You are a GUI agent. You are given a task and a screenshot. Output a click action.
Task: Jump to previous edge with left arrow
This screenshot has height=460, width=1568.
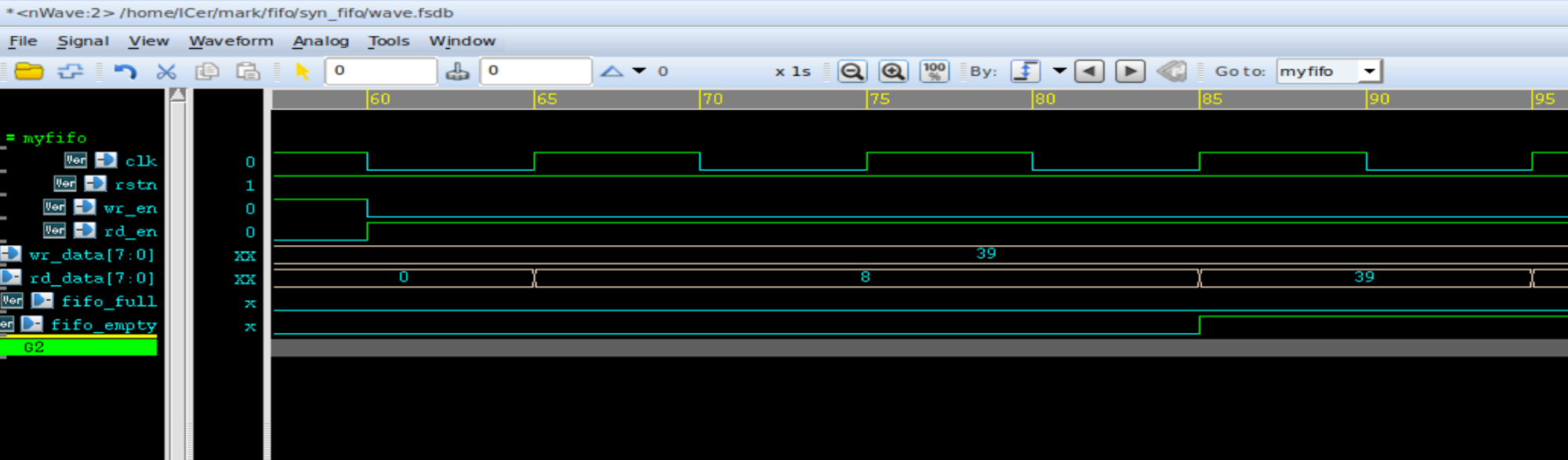tap(1089, 71)
